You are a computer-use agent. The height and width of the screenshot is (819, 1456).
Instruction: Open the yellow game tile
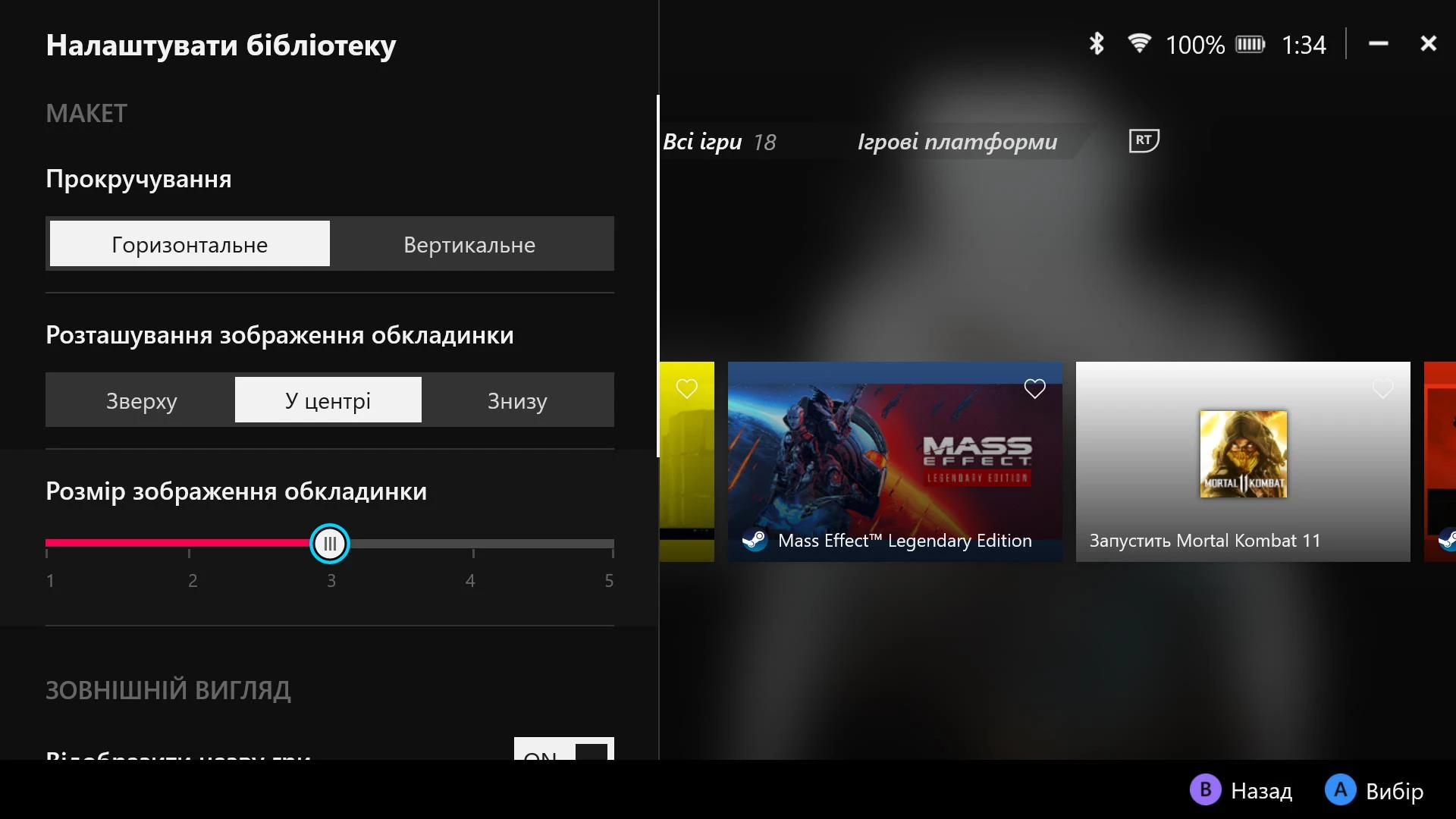tap(687, 462)
